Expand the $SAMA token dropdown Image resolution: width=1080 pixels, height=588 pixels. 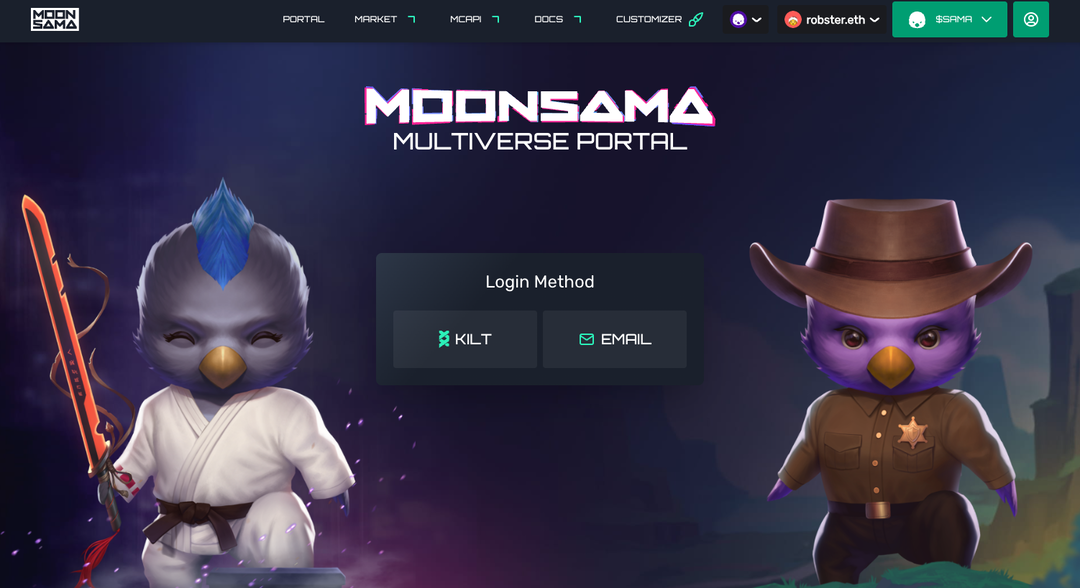pos(949,19)
